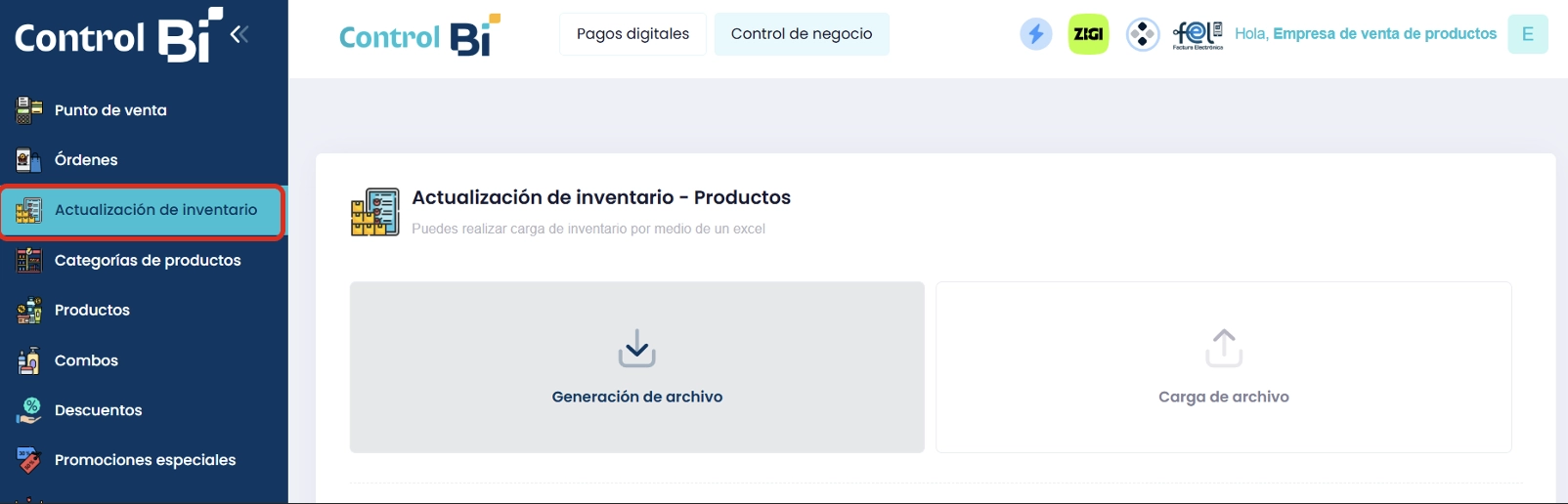Image resolution: width=1568 pixels, height=504 pixels.
Task: Open the green ZIGI icon
Action: click(x=1088, y=34)
